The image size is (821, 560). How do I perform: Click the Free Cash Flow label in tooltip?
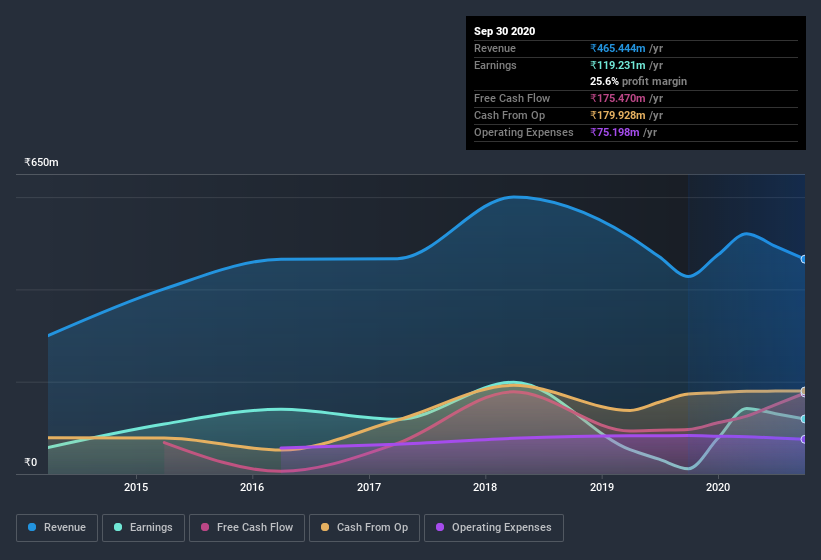tap(512, 98)
